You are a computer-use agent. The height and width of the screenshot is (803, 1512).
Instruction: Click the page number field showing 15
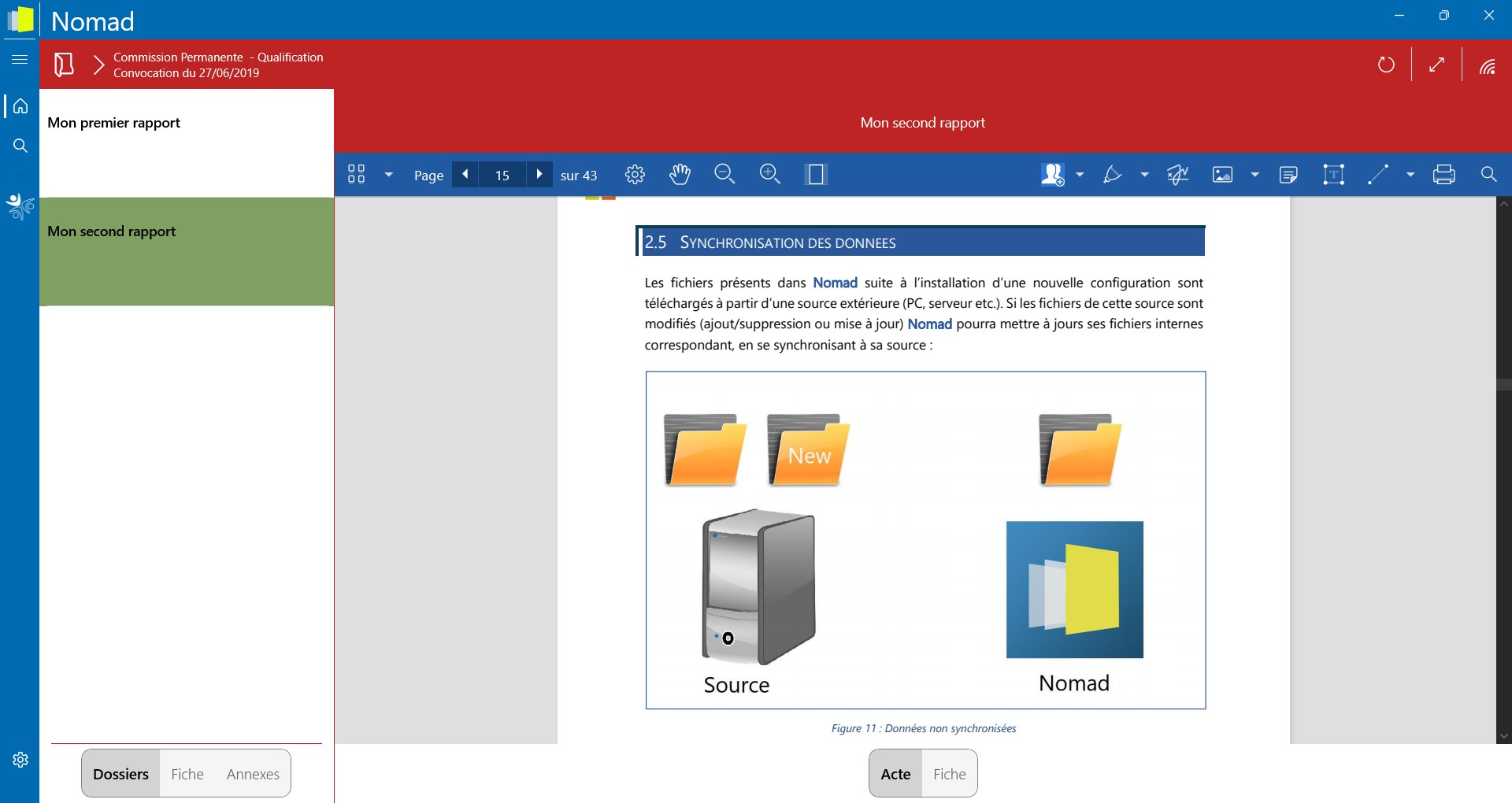point(502,175)
